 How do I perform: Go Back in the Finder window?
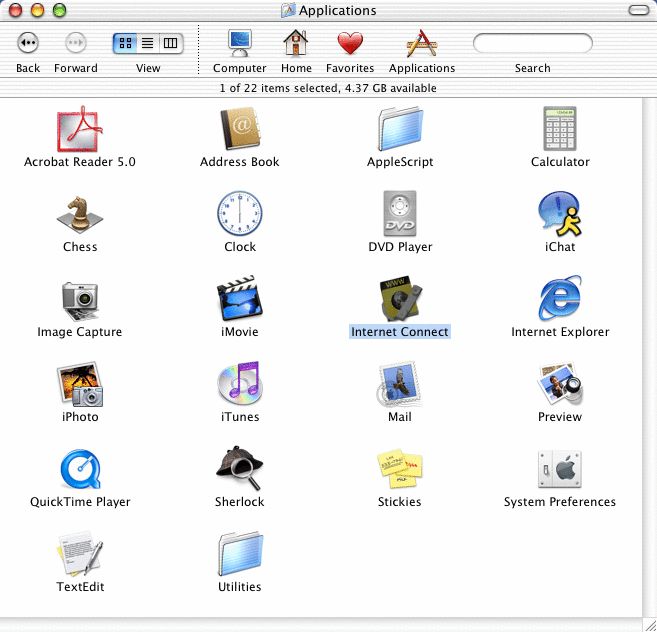pos(28,43)
